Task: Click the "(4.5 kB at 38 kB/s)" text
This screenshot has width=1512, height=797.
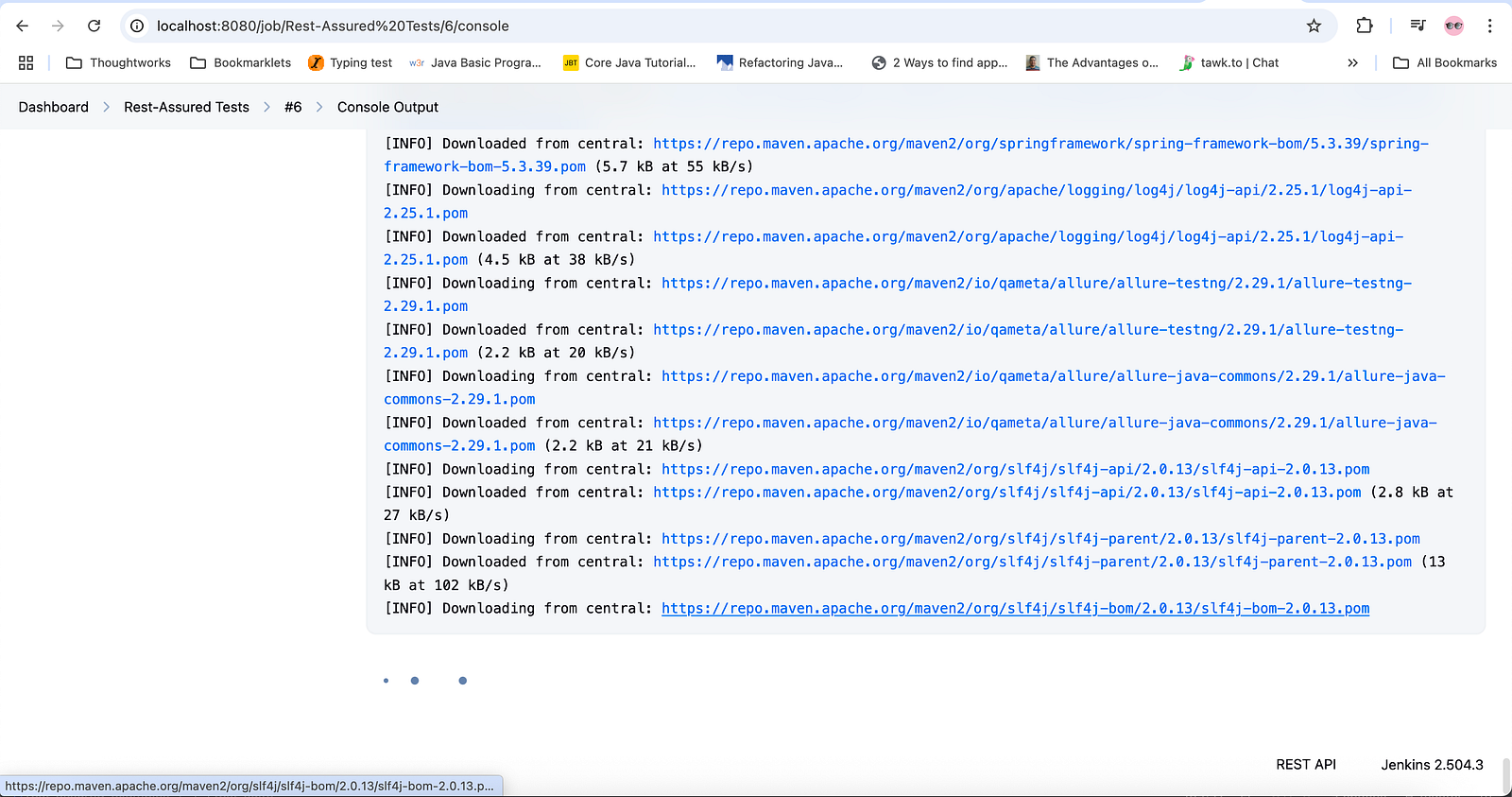Action: click(556, 259)
